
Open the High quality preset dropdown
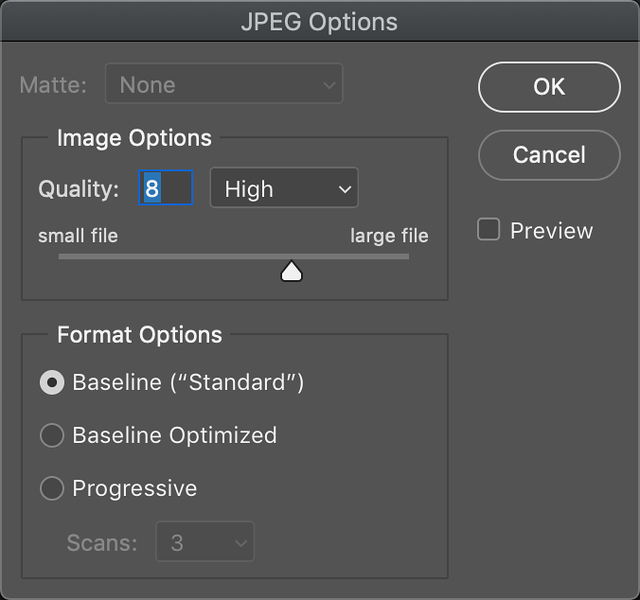(x=284, y=188)
